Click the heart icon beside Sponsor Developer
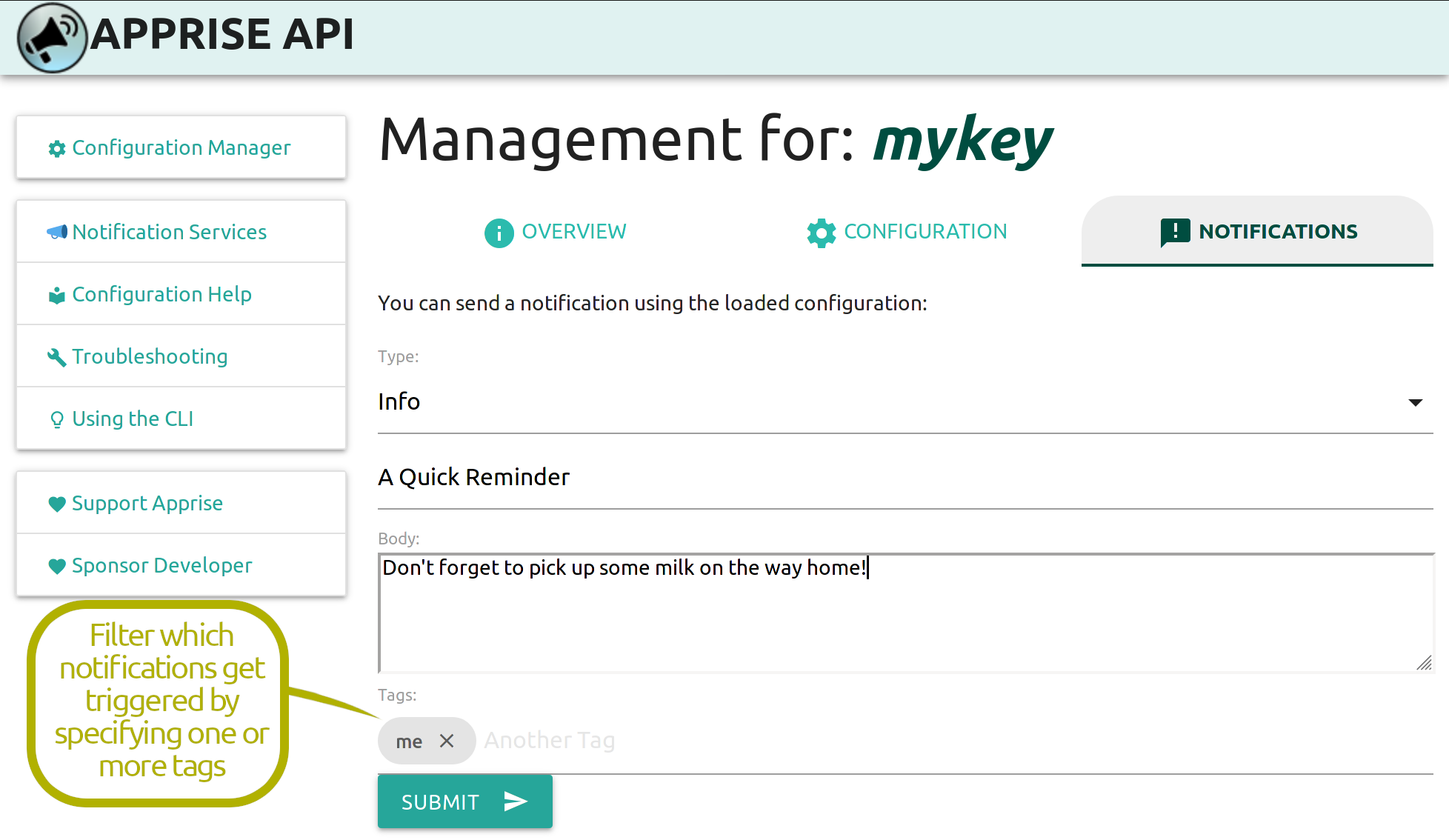This screenshot has width=1449, height=840. click(x=57, y=567)
